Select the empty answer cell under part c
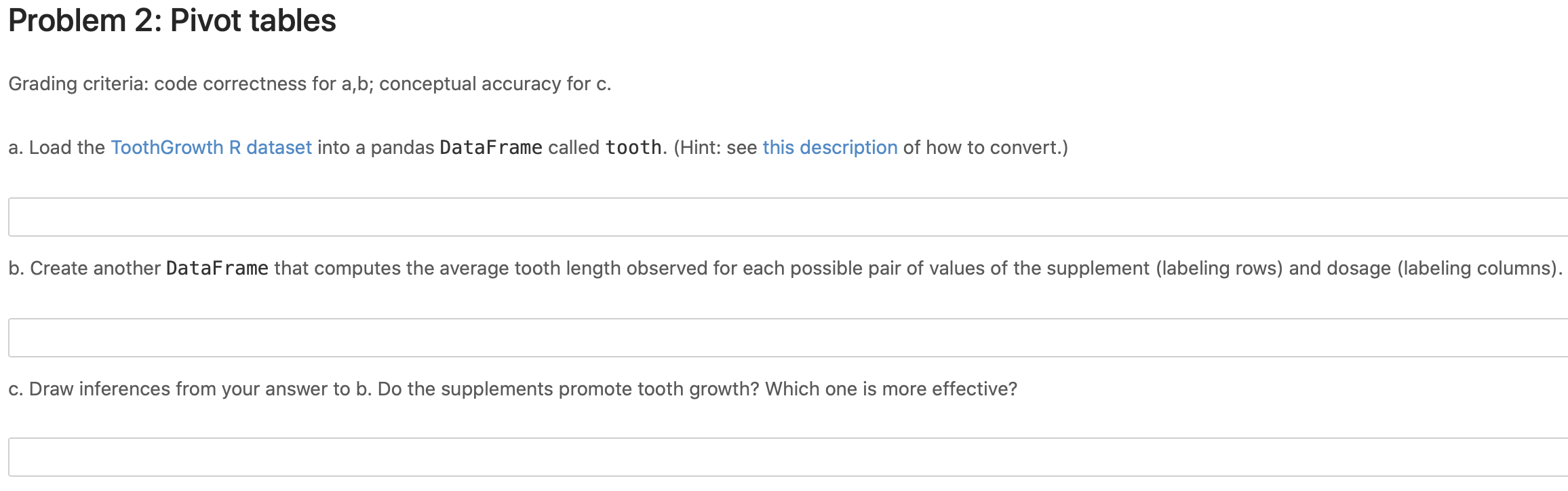 pyautogui.click(x=788, y=457)
